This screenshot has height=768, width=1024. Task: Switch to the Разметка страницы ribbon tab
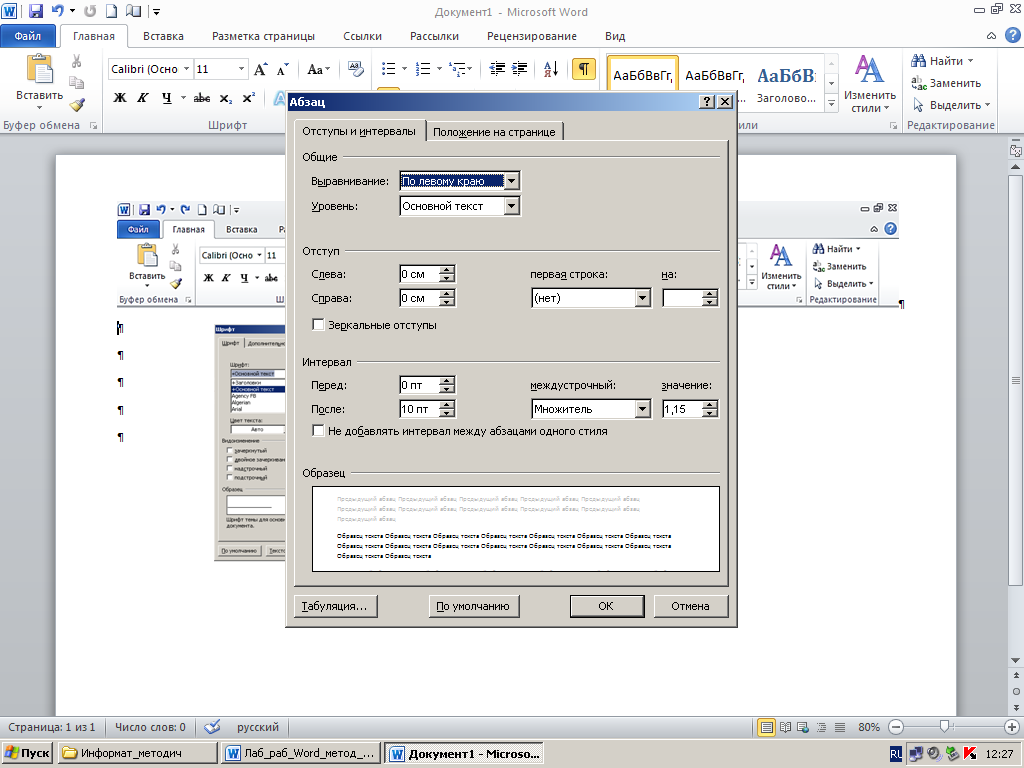click(x=263, y=37)
